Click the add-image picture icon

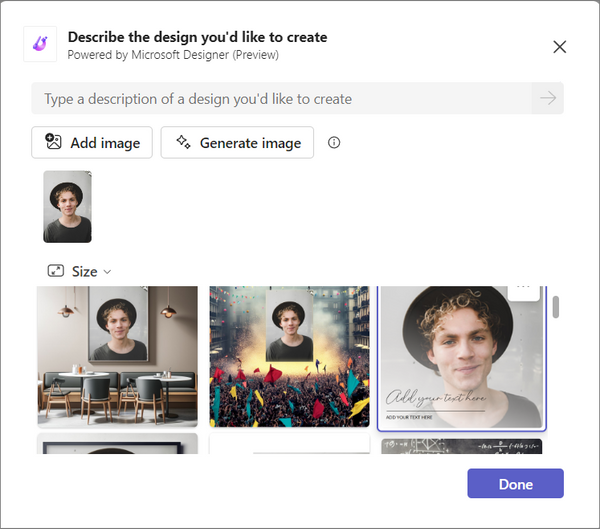pos(53,142)
